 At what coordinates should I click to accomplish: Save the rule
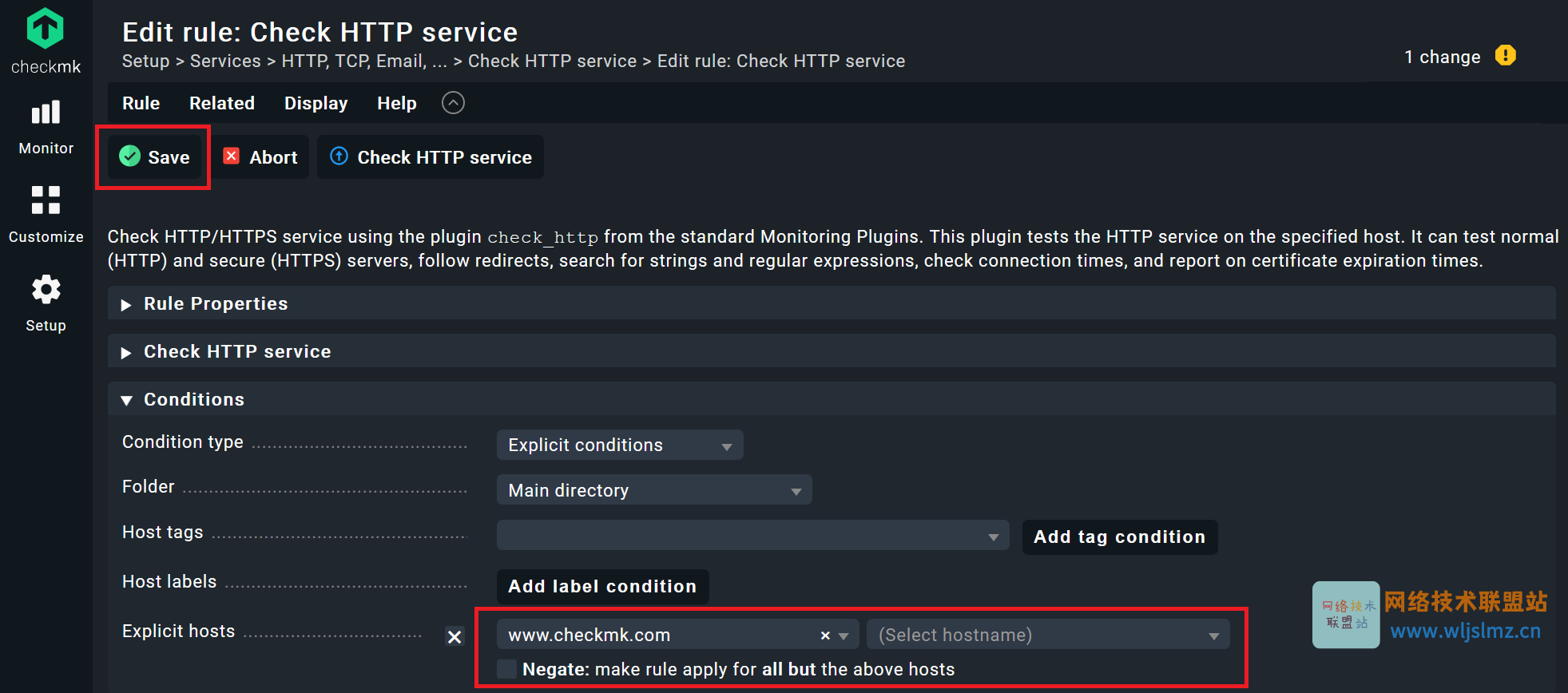click(x=154, y=157)
